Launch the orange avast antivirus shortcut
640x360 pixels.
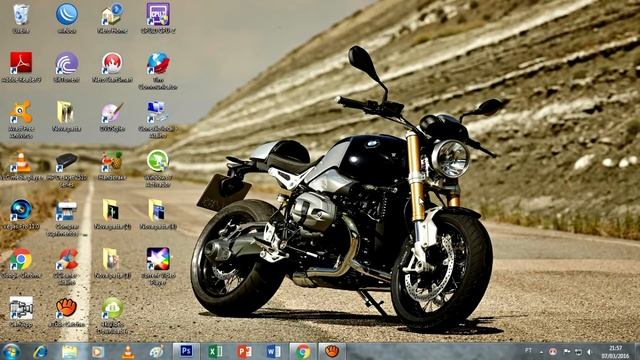[x=21, y=119]
